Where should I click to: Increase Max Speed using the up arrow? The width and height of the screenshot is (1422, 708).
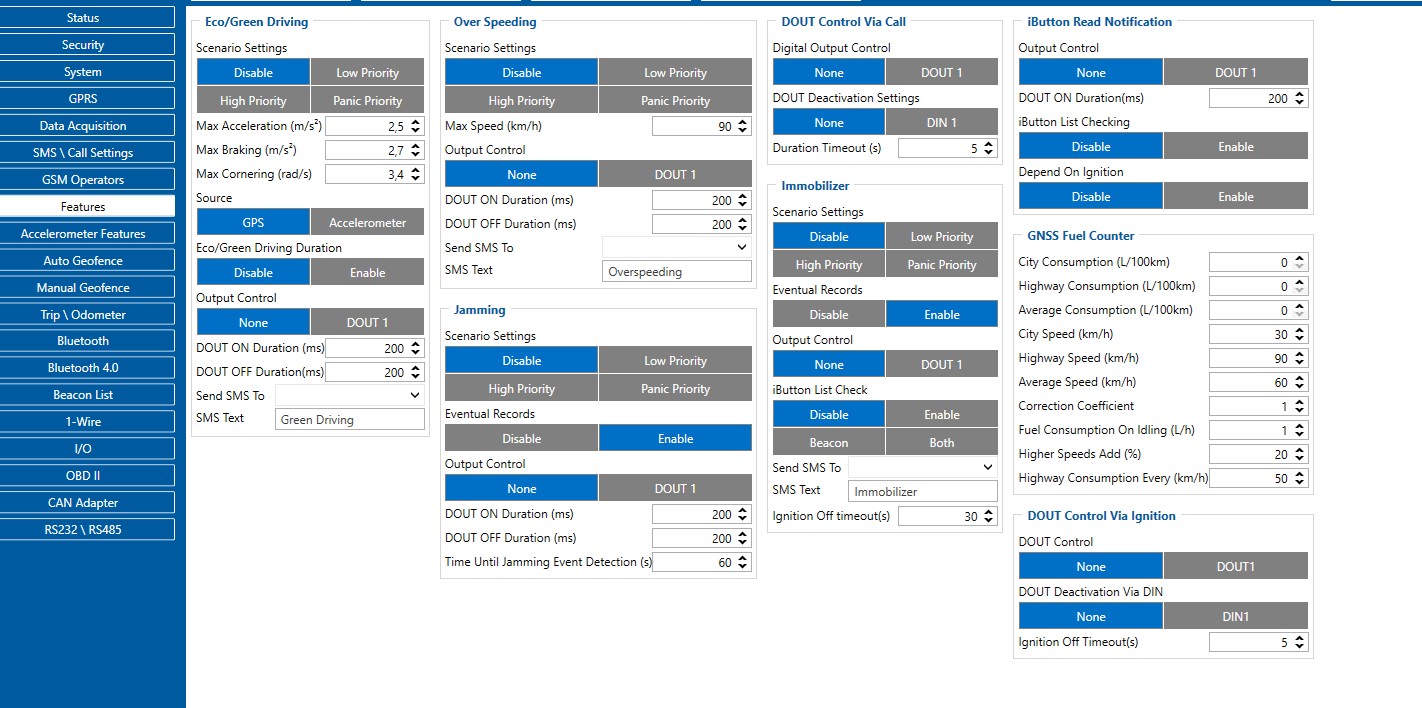[x=741, y=122]
